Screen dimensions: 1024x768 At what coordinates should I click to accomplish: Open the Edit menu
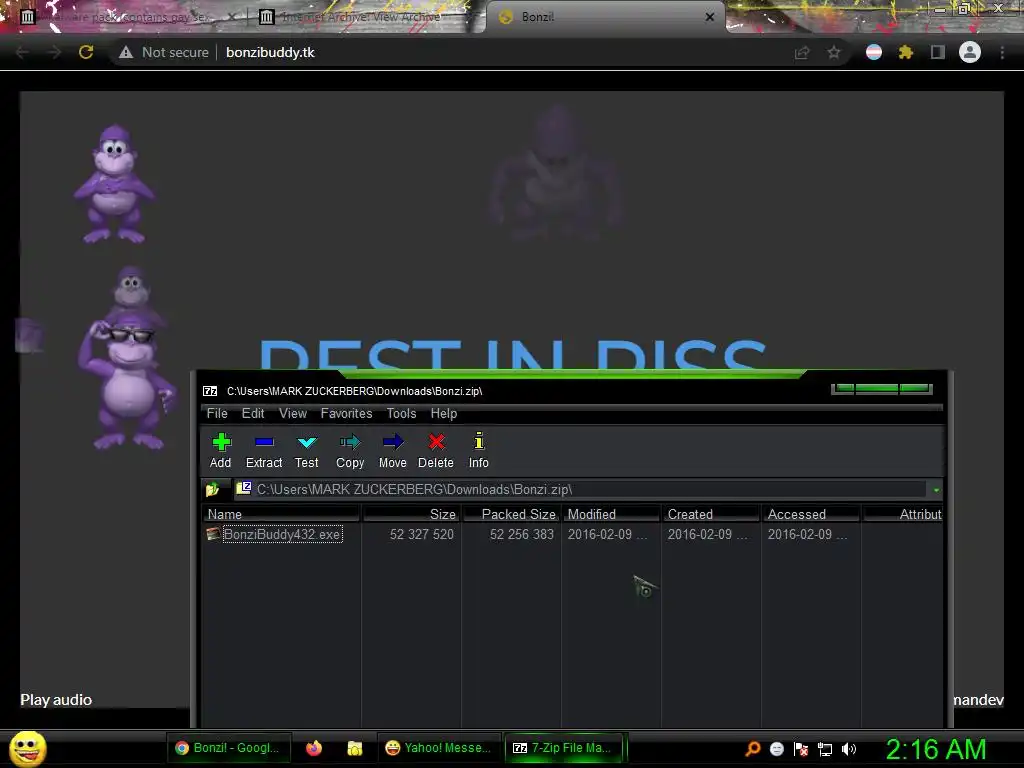click(x=253, y=413)
